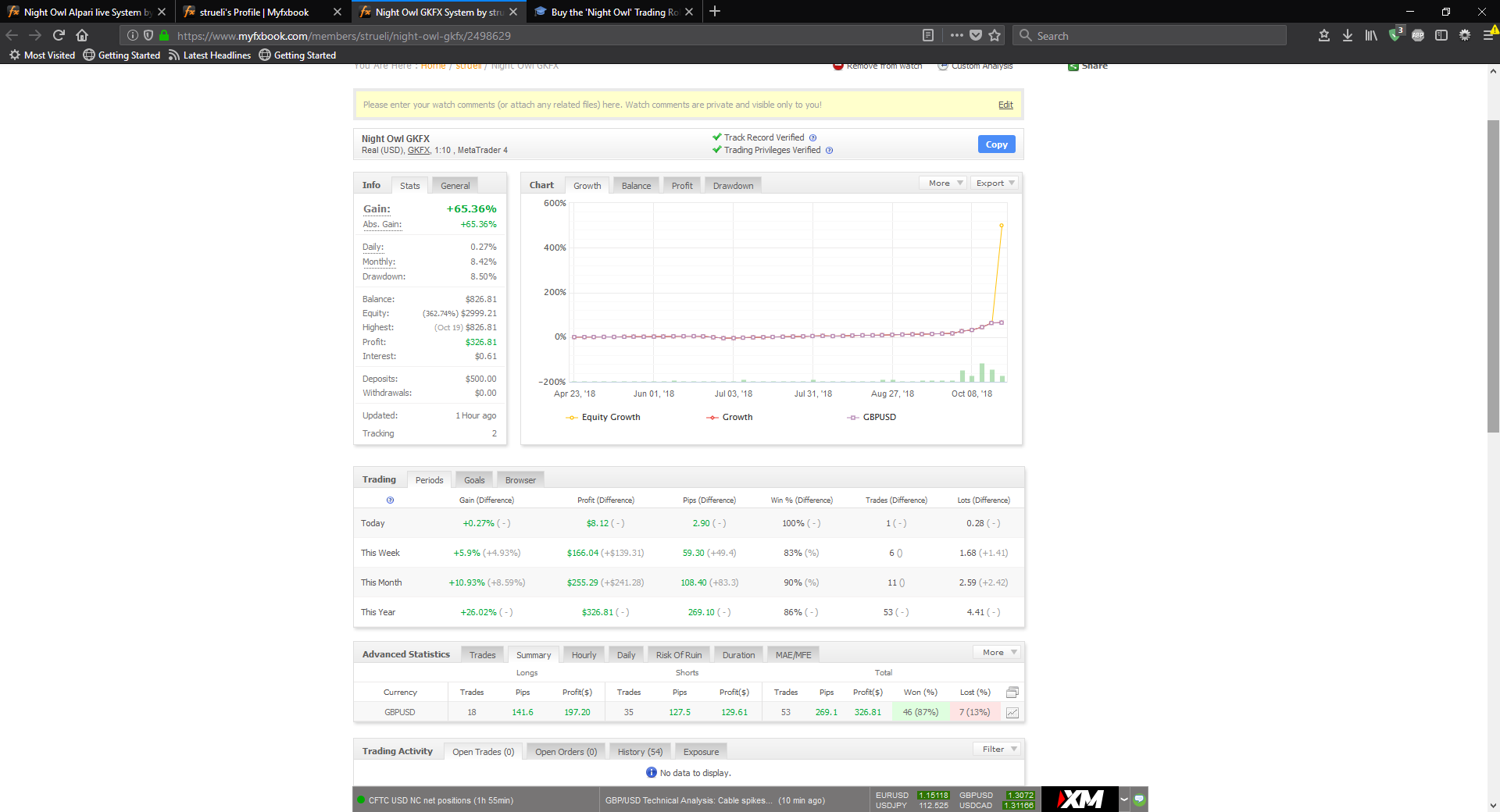The height and width of the screenshot is (812, 1500).
Task: Click the help icon beside Trading Privileges Verified
Action: (829, 151)
